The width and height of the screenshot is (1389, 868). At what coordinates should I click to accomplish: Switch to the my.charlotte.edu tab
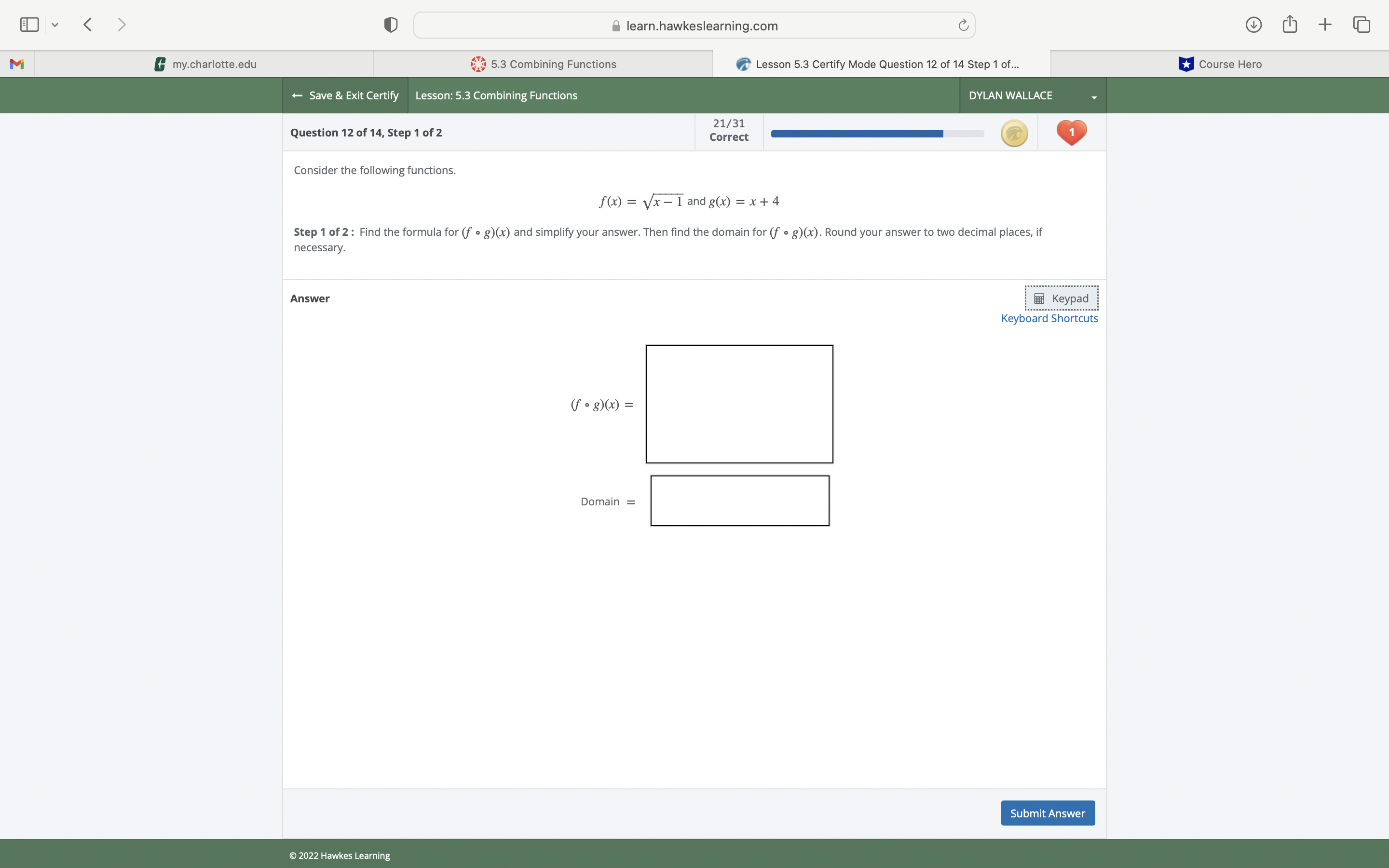[205, 64]
